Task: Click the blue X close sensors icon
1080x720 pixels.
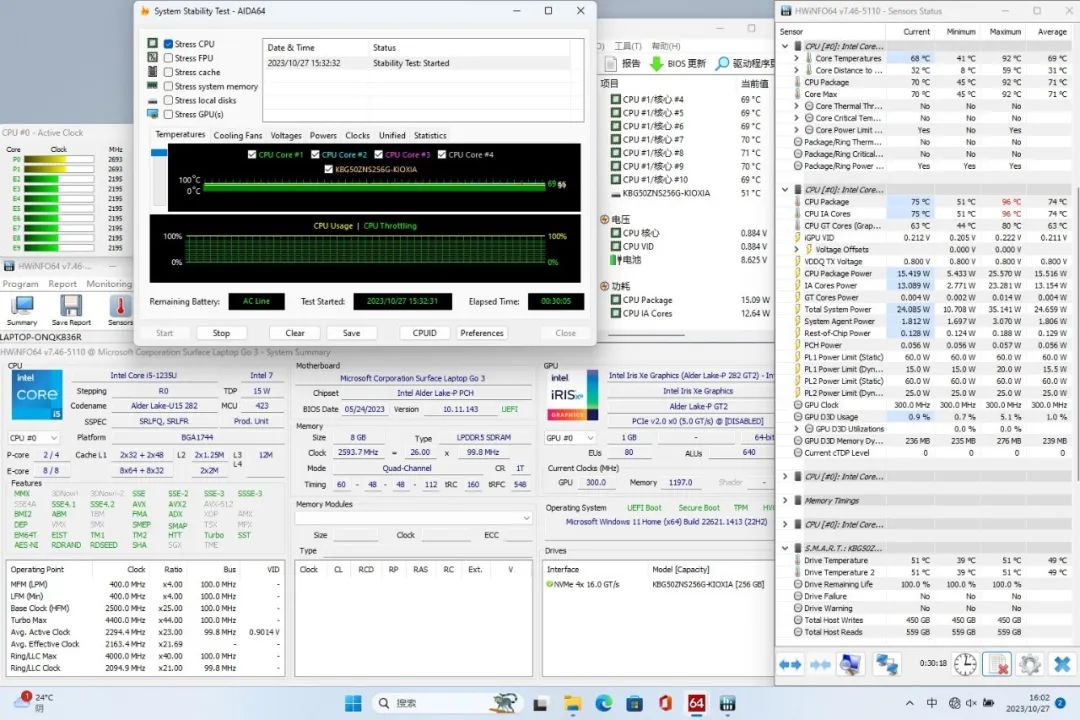Action: point(1062,664)
